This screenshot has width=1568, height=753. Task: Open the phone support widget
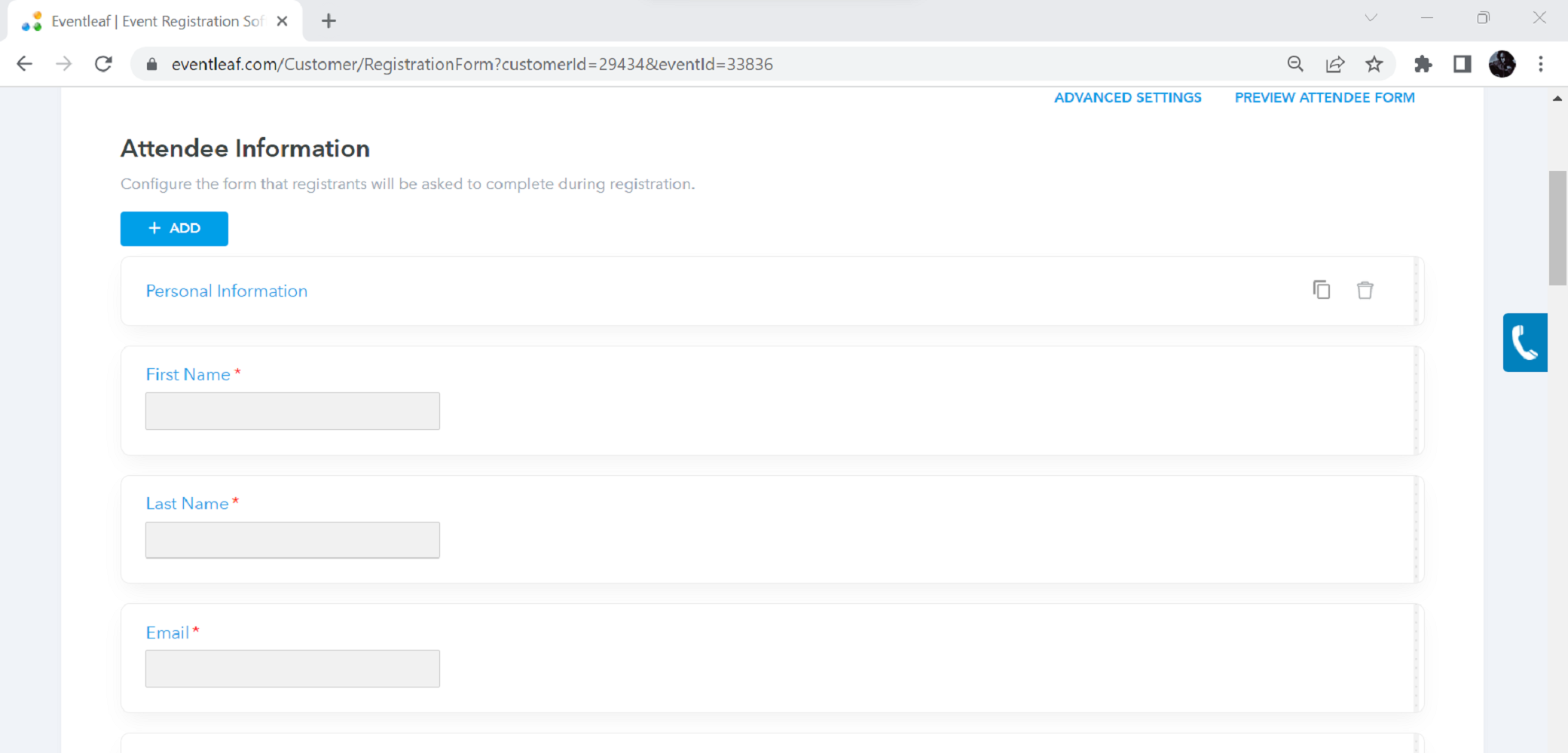pyautogui.click(x=1525, y=343)
